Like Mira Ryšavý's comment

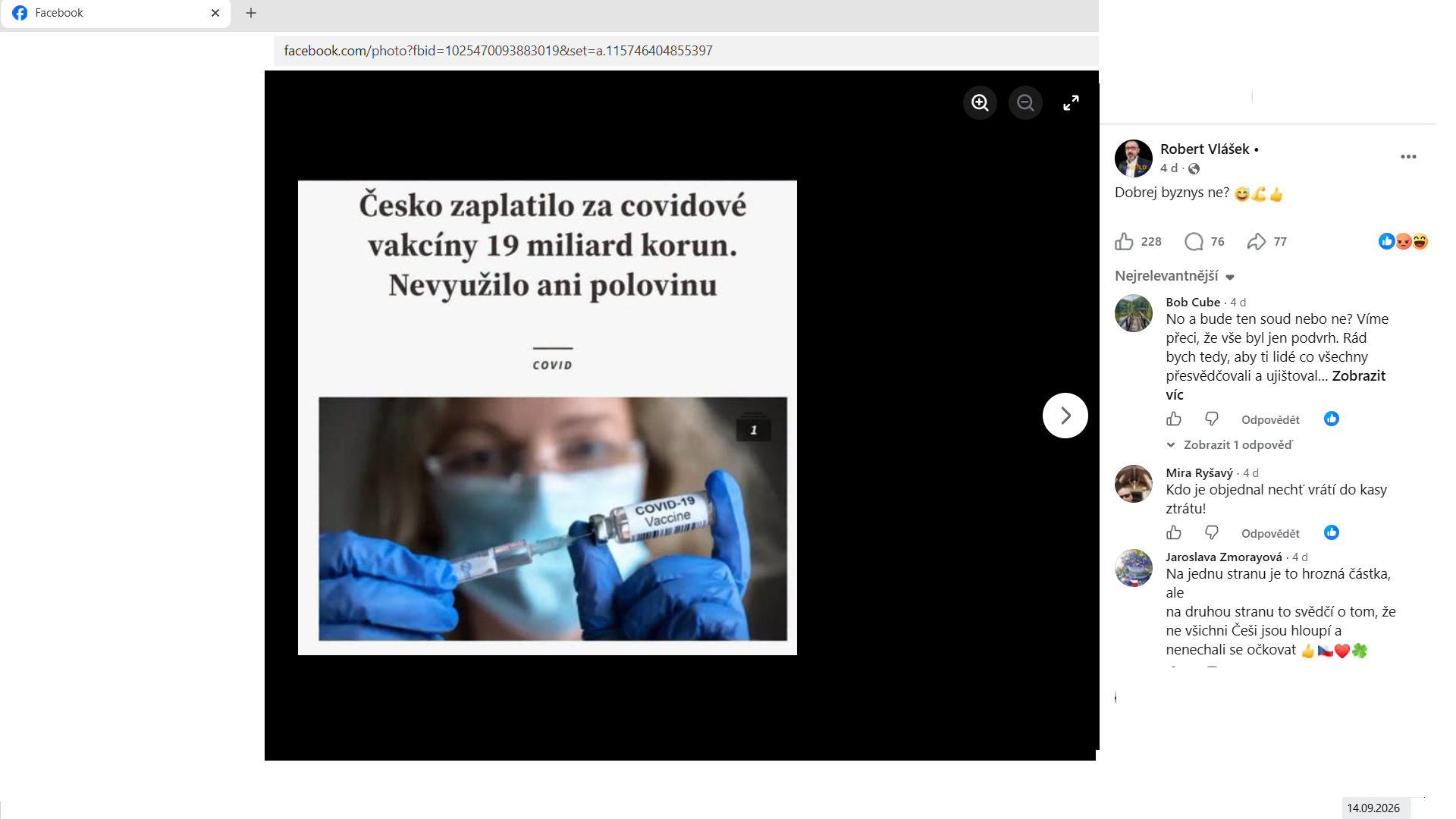pyautogui.click(x=1174, y=532)
